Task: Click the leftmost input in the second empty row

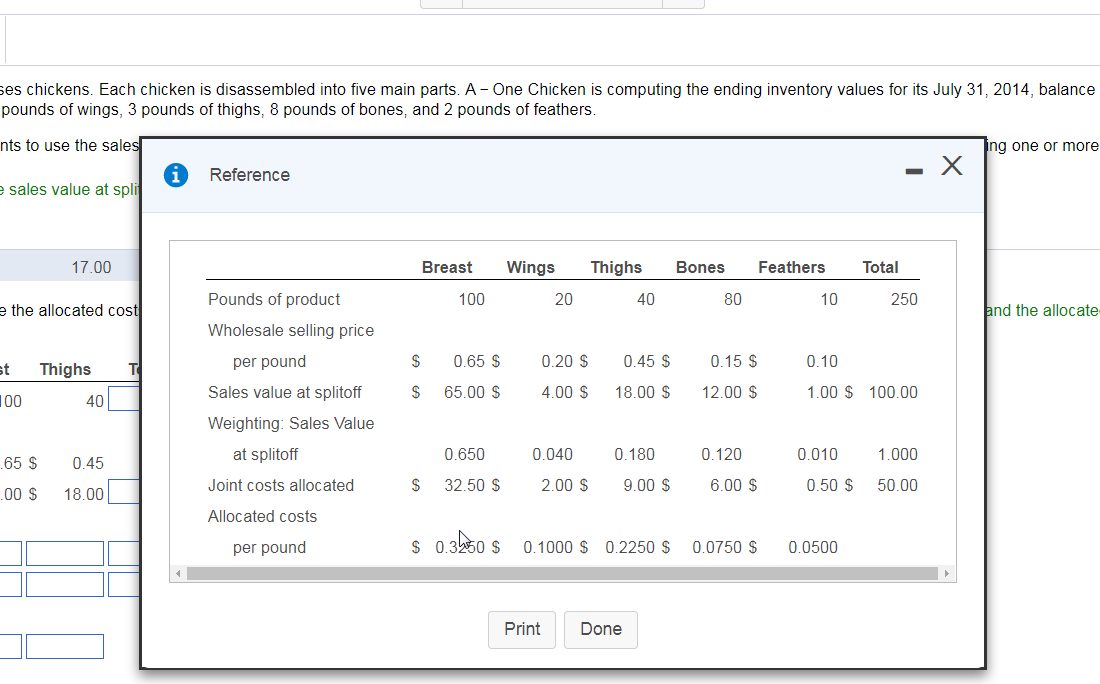Action: 10,583
